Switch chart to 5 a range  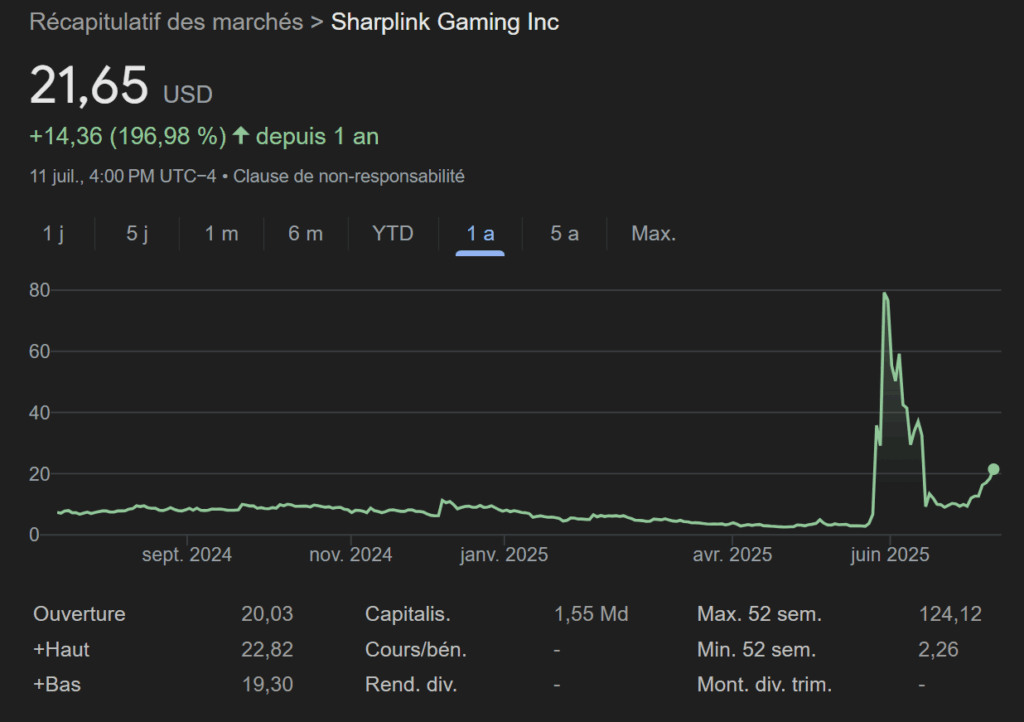pyautogui.click(x=564, y=234)
